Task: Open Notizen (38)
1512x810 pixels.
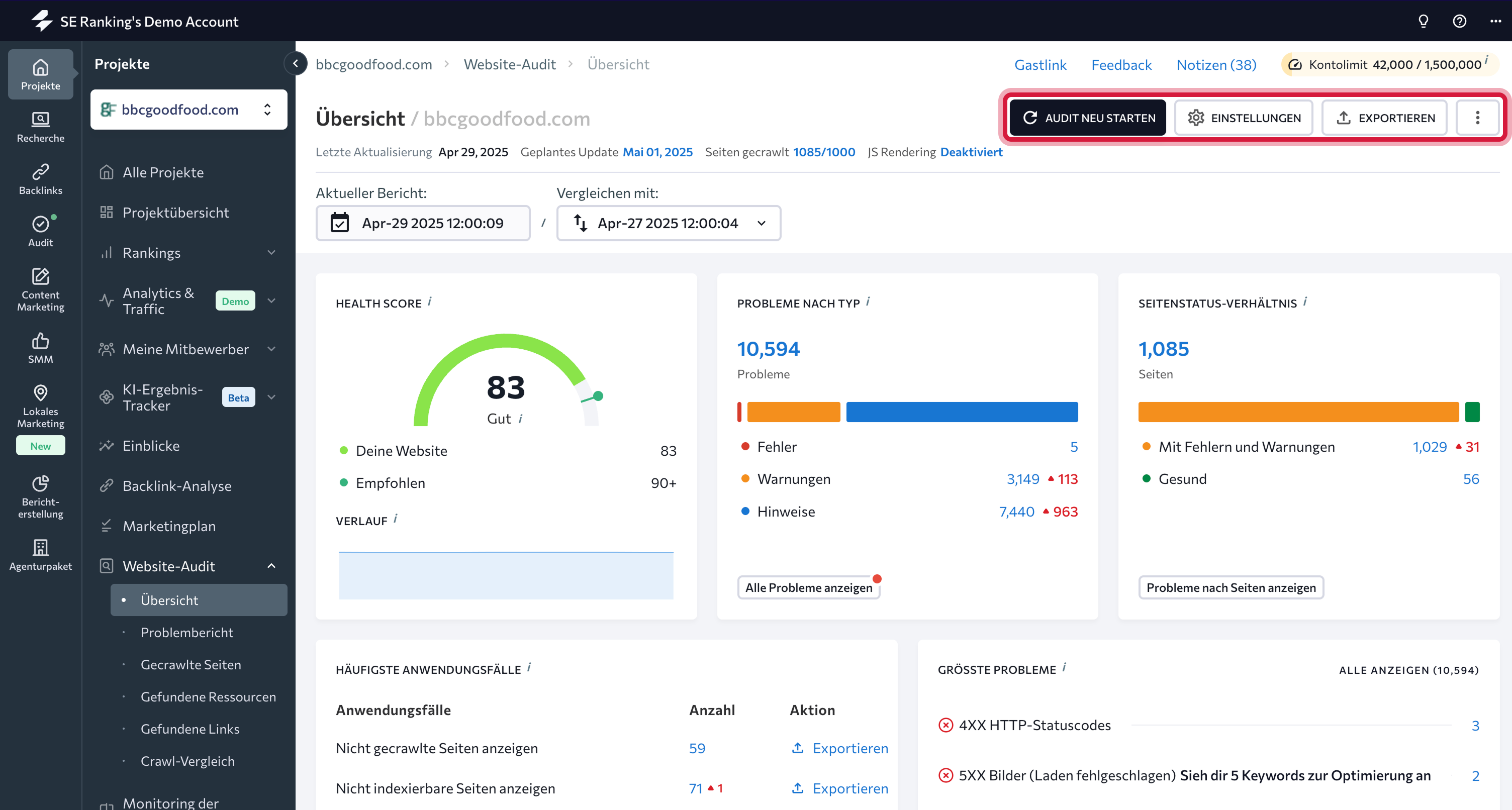Action: tap(1216, 64)
